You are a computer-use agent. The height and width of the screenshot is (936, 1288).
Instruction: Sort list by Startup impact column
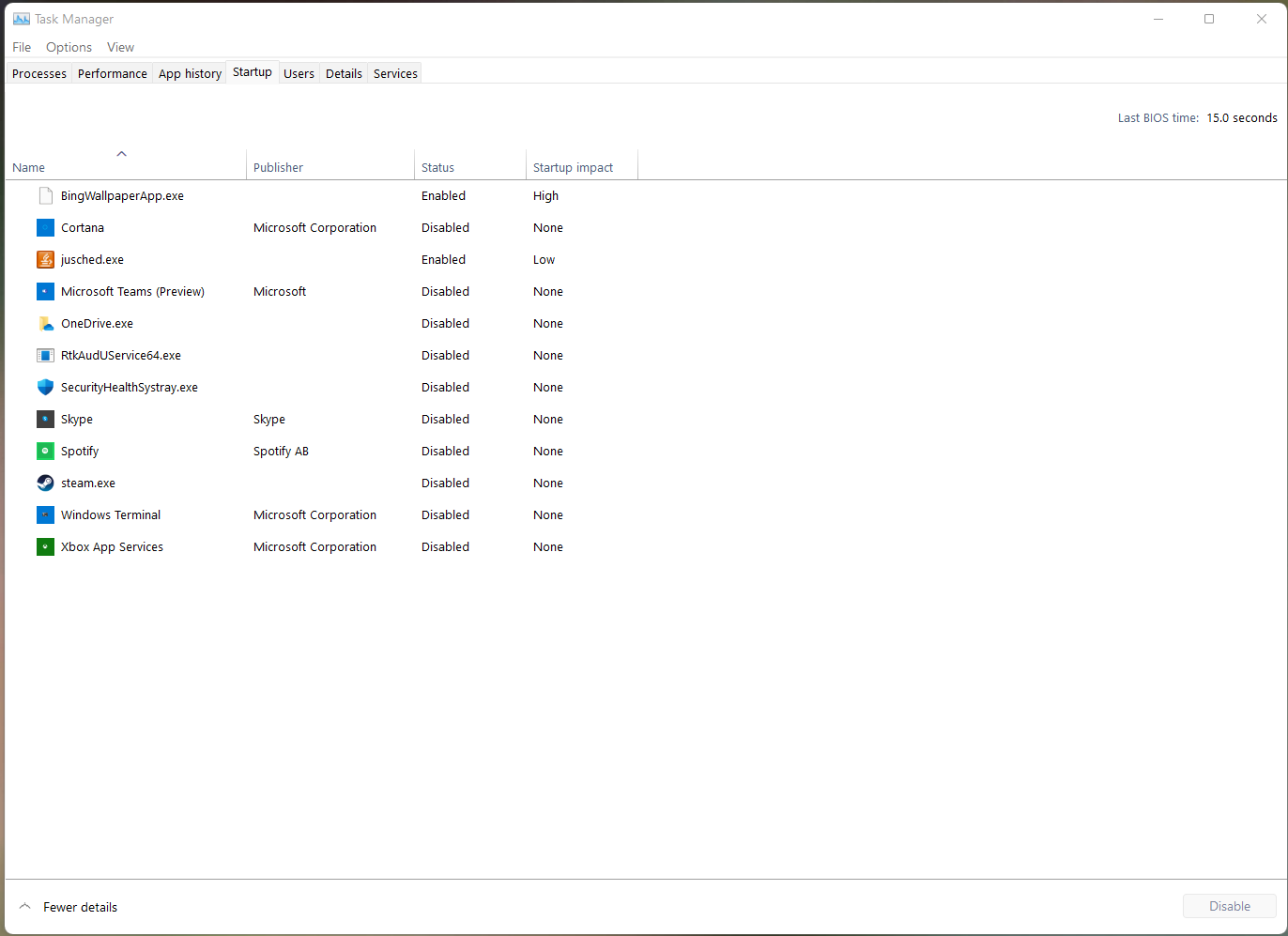[x=573, y=167]
